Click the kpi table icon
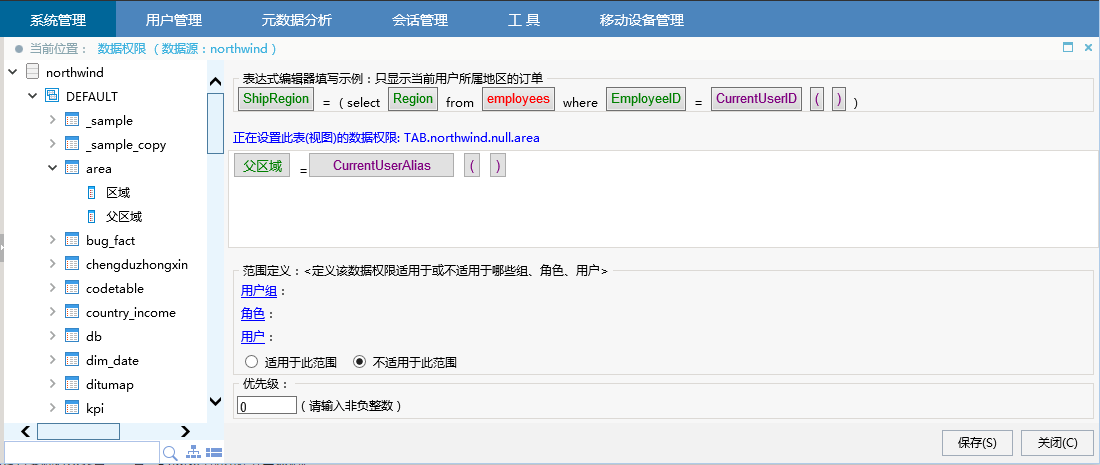Image resolution: width=1100 pixels, height=465 pixels. pos(72,408)
